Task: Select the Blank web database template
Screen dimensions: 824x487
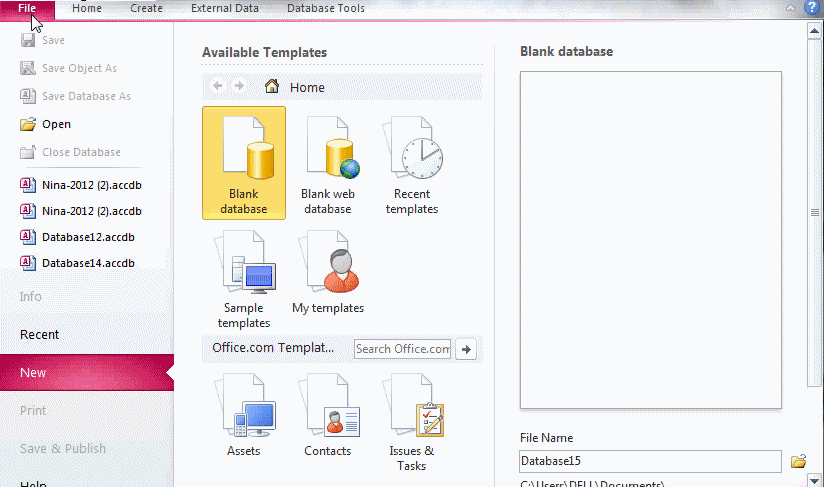Action: pos(328,165)
